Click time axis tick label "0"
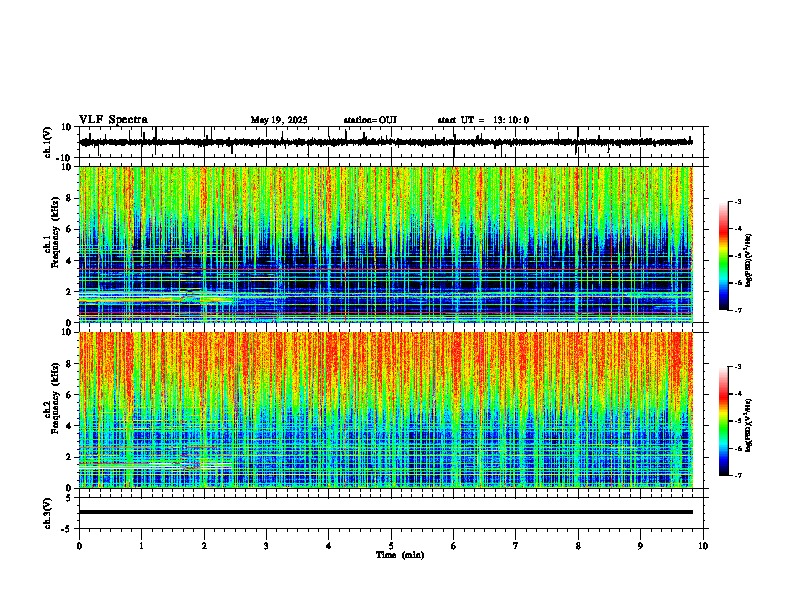Viewport: 792px width, 612px height. [79, 546]
